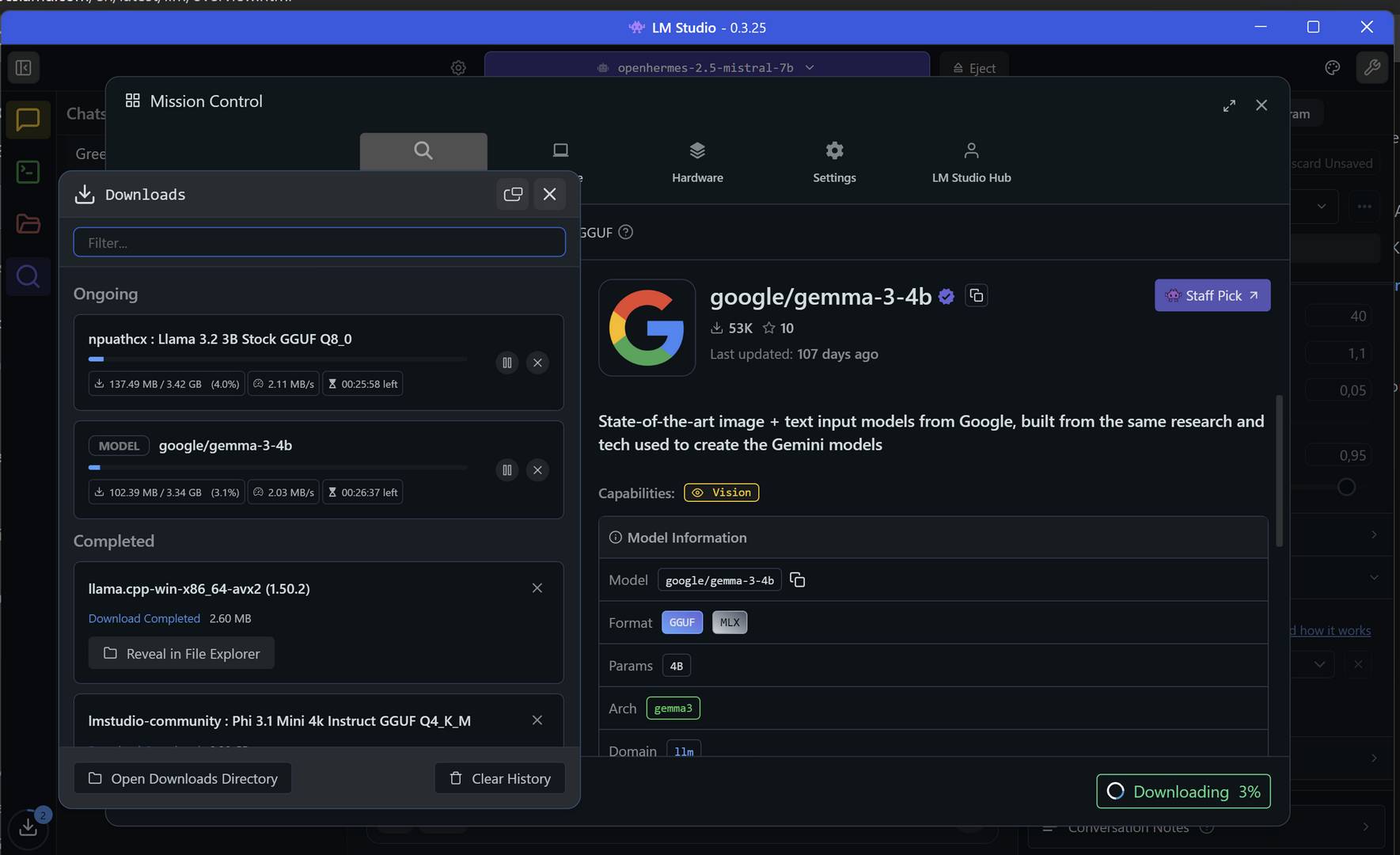This screenshot has height=855, width=1400.
Task: Click the GGUF help question mark
Action: [625, 232]
